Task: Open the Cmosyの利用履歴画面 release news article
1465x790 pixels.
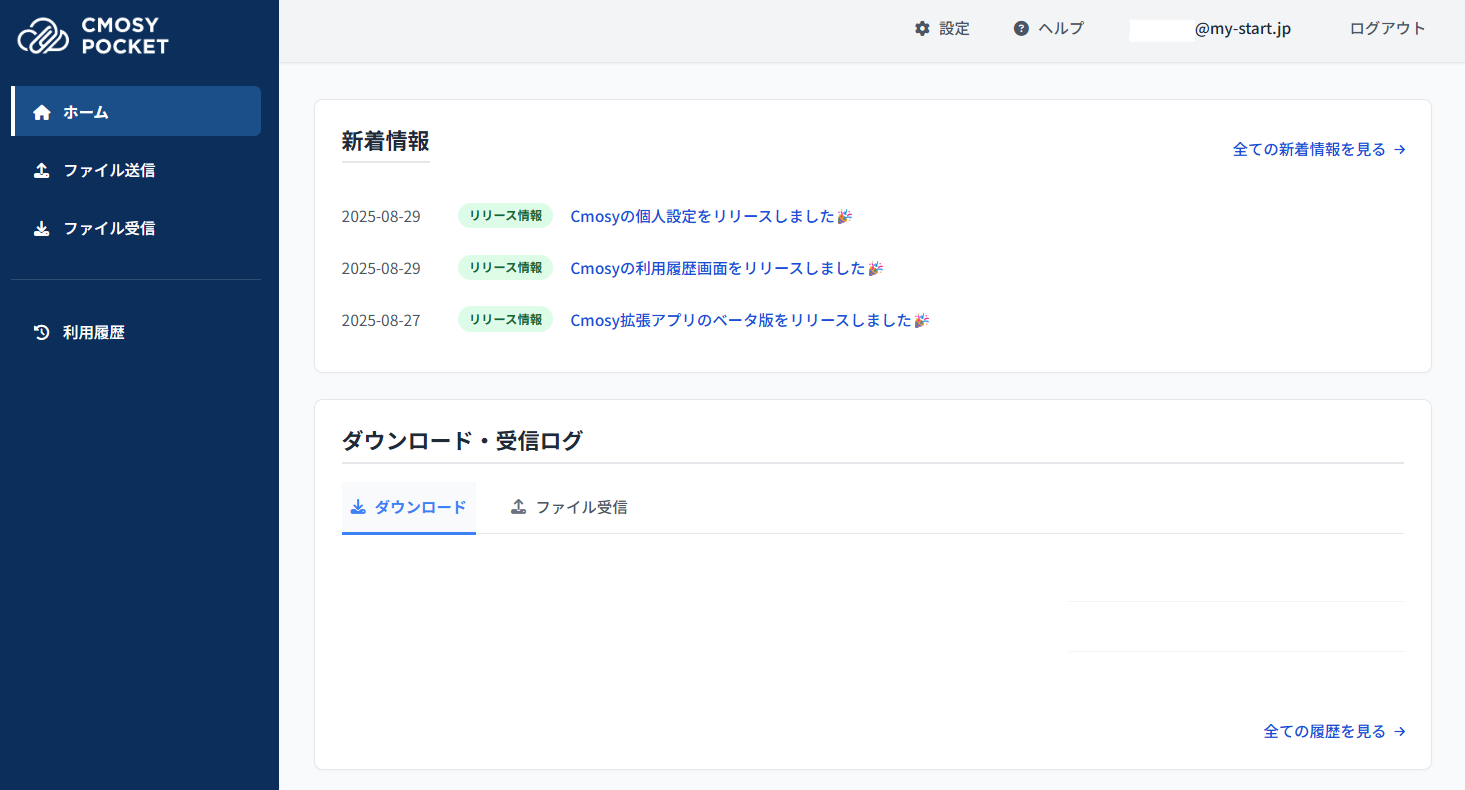Action: pyautogui.click(x=717, y=268)
